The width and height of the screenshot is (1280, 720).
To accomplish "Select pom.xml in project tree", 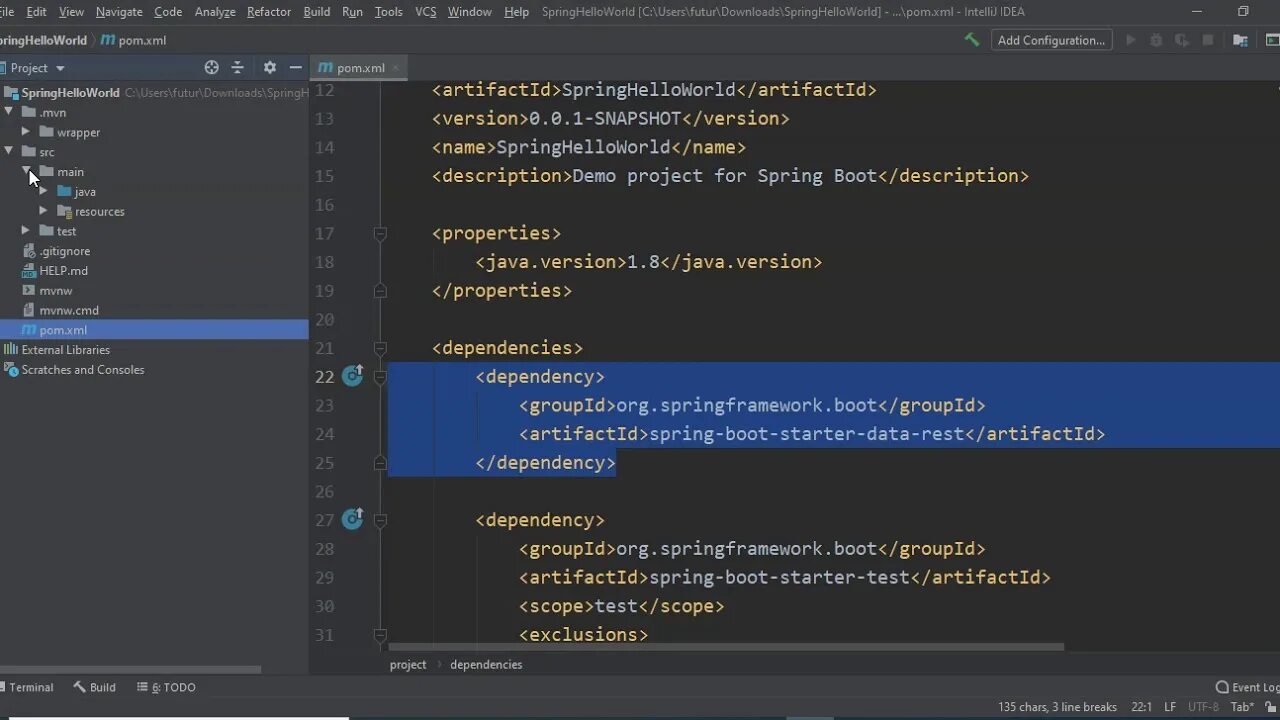I will click(x=154, y=330).
